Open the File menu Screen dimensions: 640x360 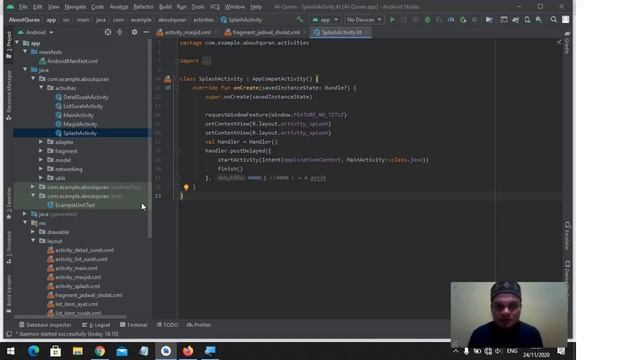(x=23, y=7)
